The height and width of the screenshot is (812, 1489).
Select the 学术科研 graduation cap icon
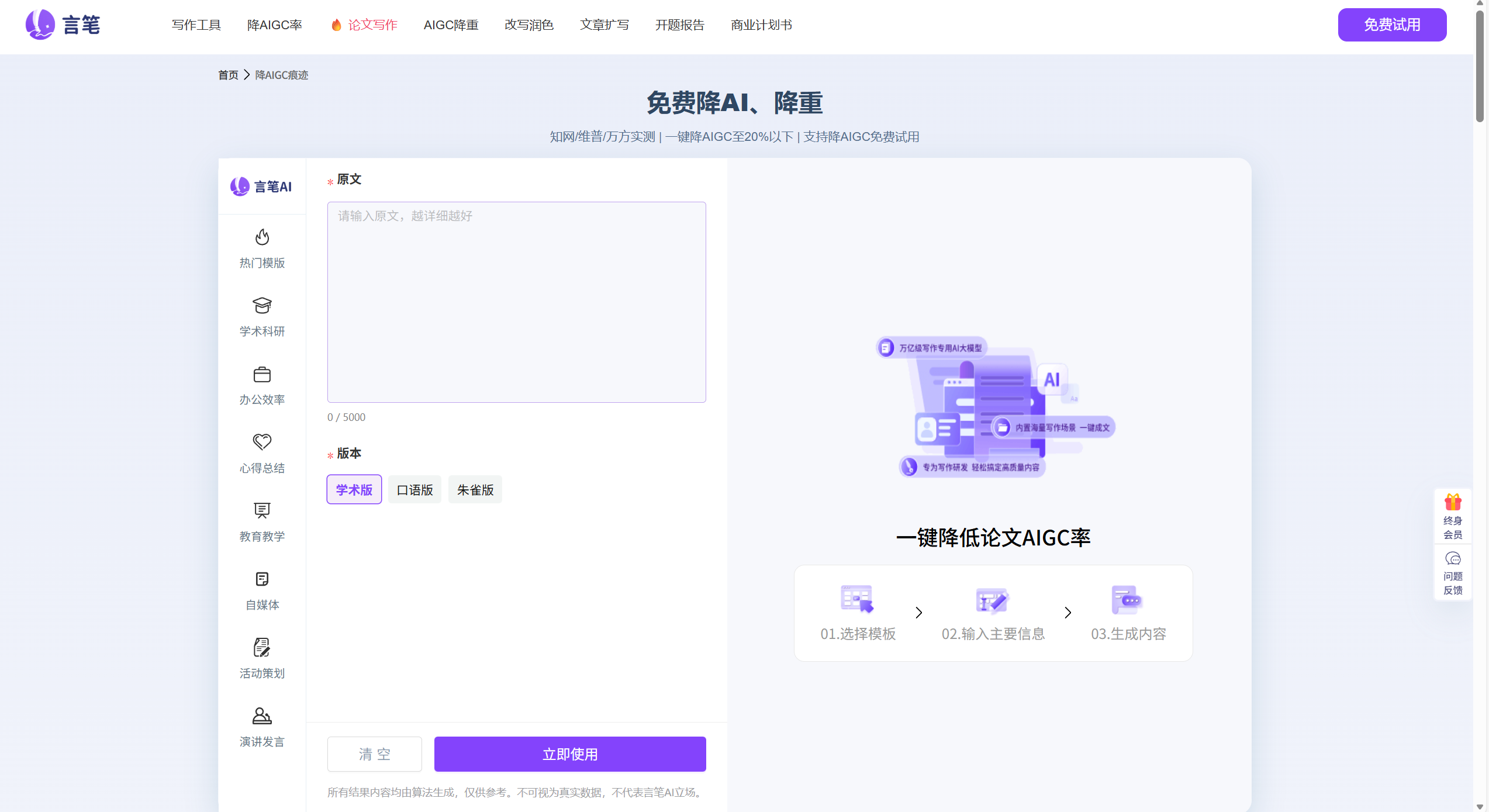click(x=262, y=306)
